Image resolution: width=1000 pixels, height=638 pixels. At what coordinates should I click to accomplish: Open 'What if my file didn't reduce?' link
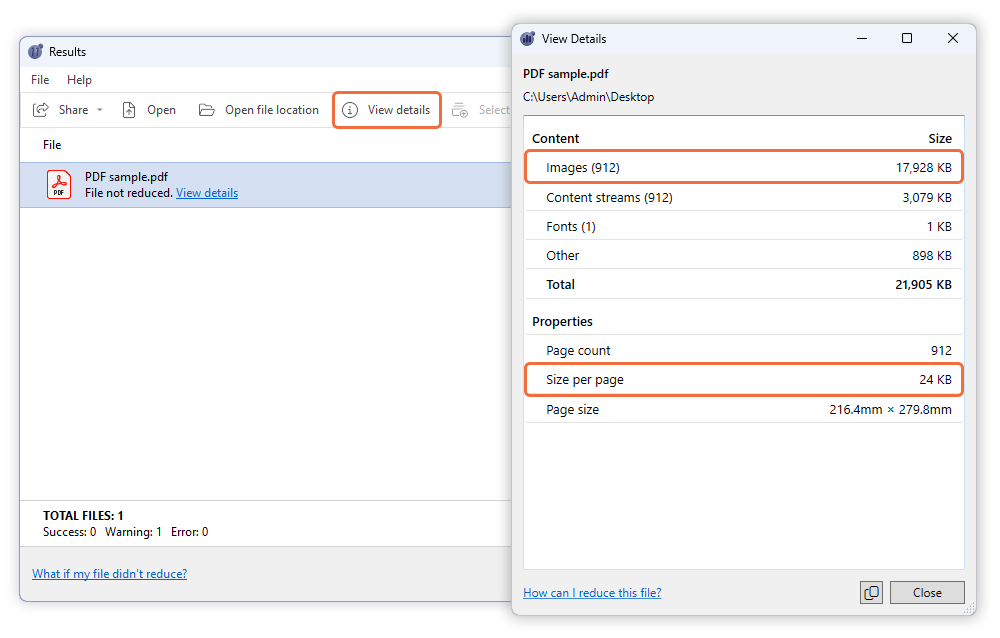pyautogui.click(x=110, y=574)
